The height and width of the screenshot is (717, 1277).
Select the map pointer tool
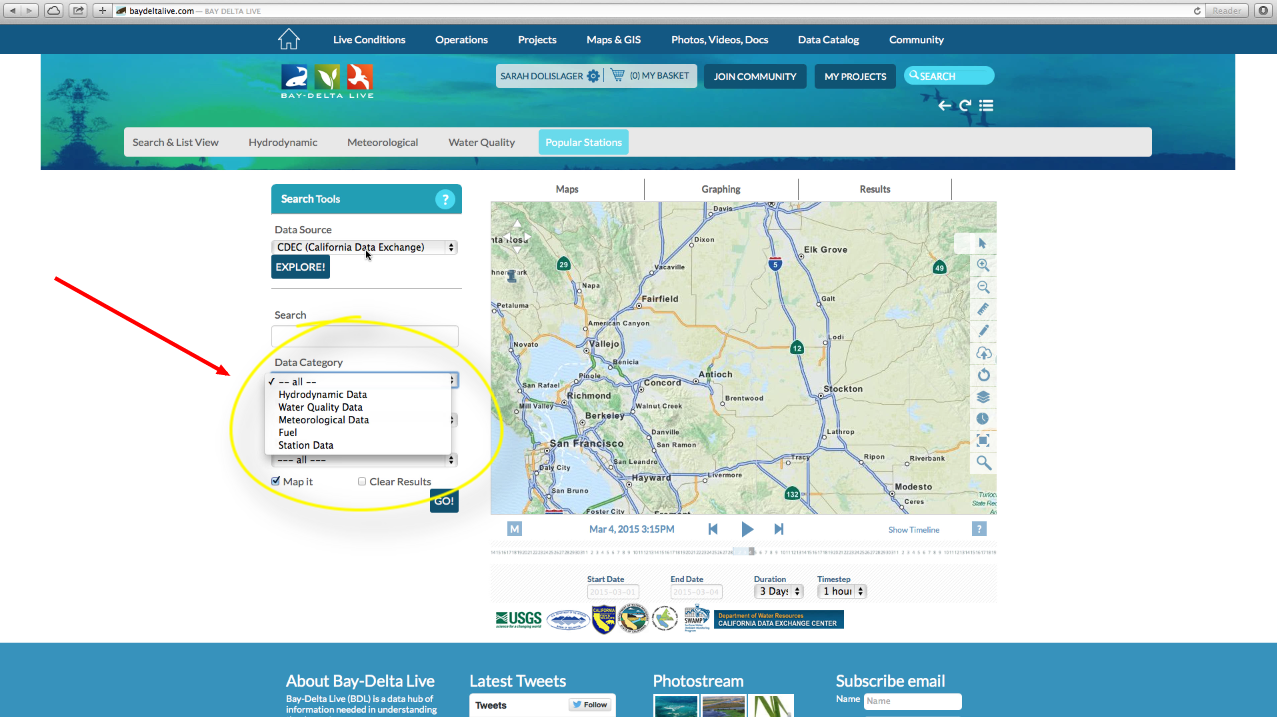click(x=983, y=243)
